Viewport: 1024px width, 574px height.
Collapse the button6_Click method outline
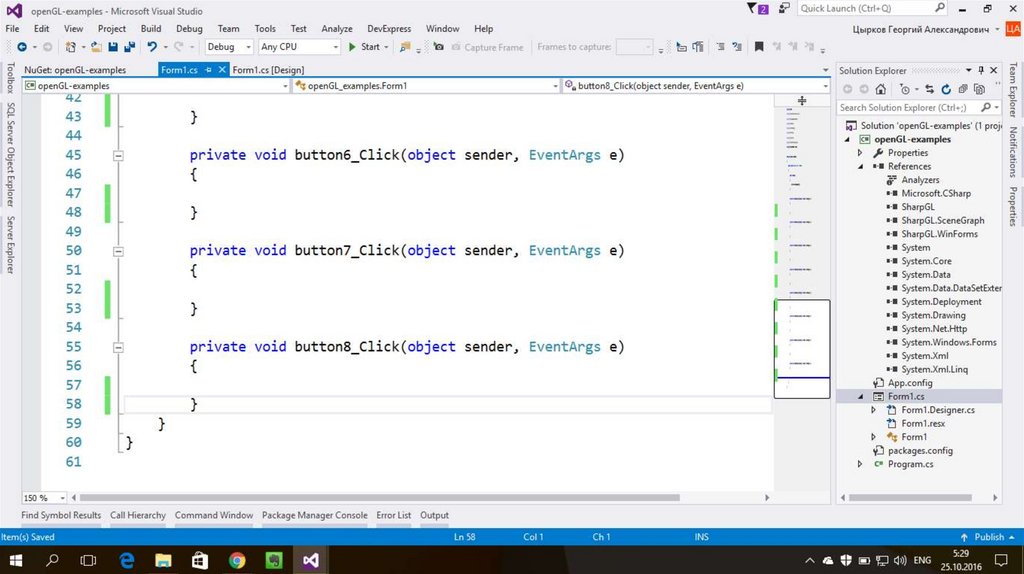point(118,156)
